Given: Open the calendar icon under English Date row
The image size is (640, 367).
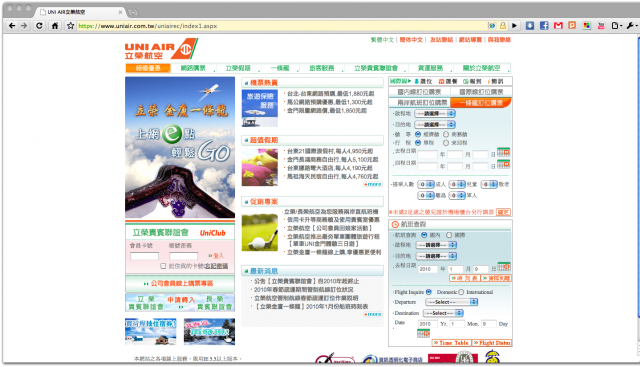Looking at the screenshot, I should [x=423, y=334].
